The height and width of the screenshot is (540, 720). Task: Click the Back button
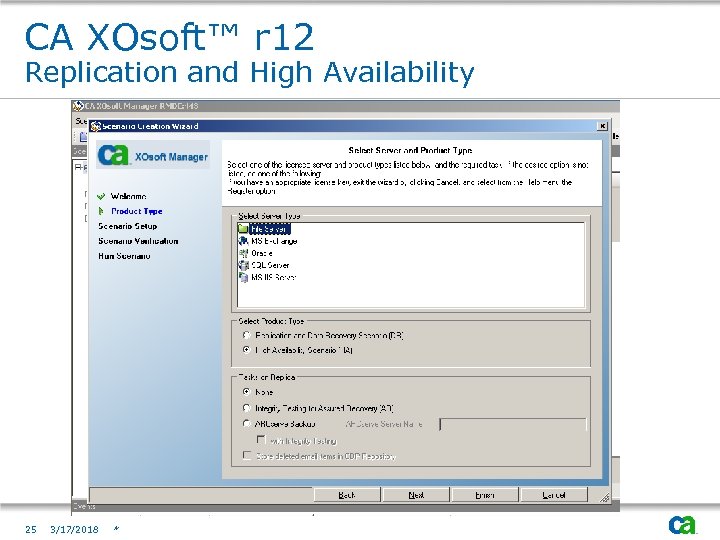(x=347, y=495)
